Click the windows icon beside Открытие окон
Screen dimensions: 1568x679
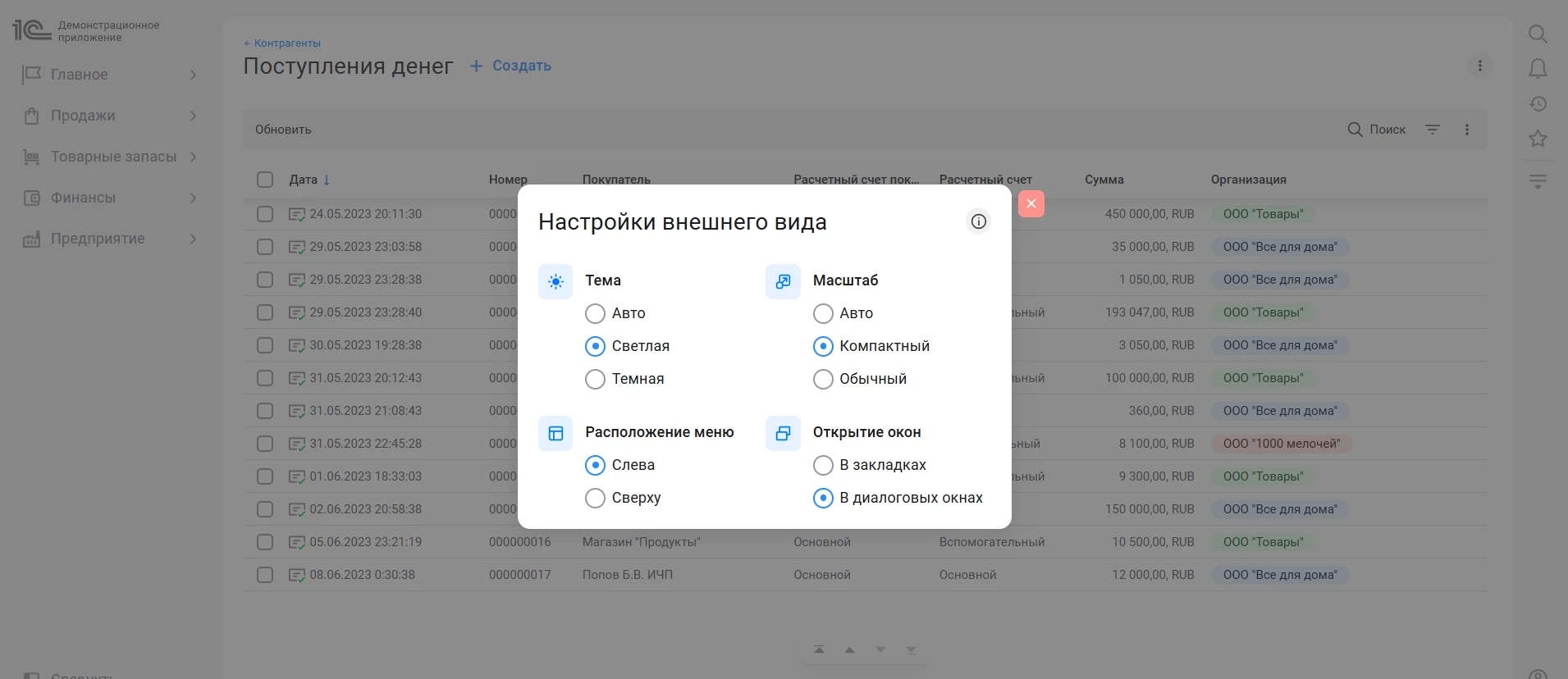783,434
